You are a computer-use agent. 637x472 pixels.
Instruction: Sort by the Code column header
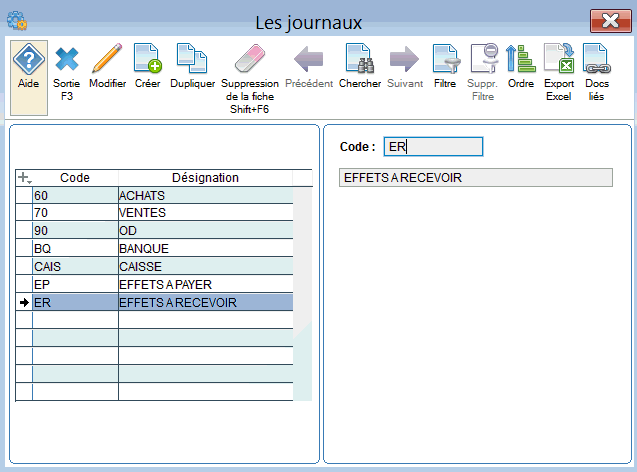click(x=75, y=178)
